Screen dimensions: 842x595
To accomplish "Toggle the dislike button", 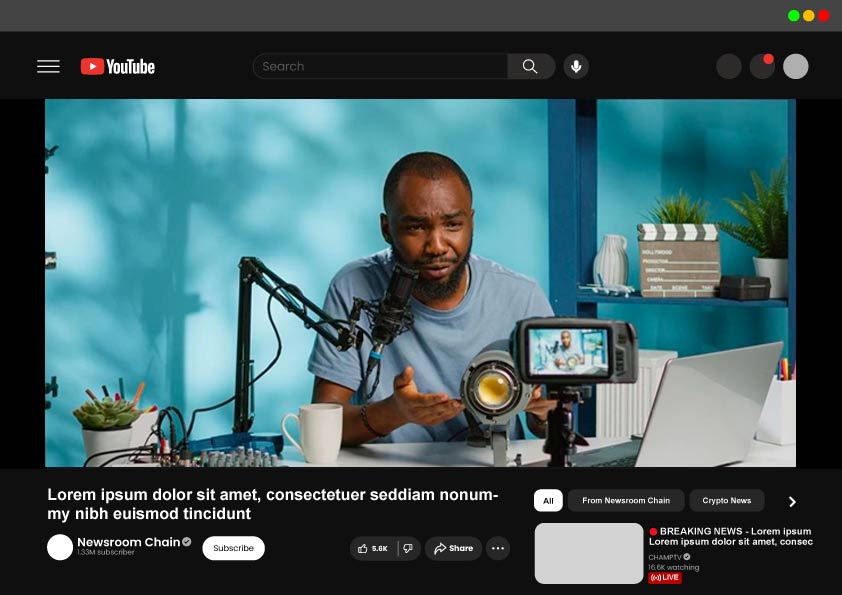I will (408, 548).
